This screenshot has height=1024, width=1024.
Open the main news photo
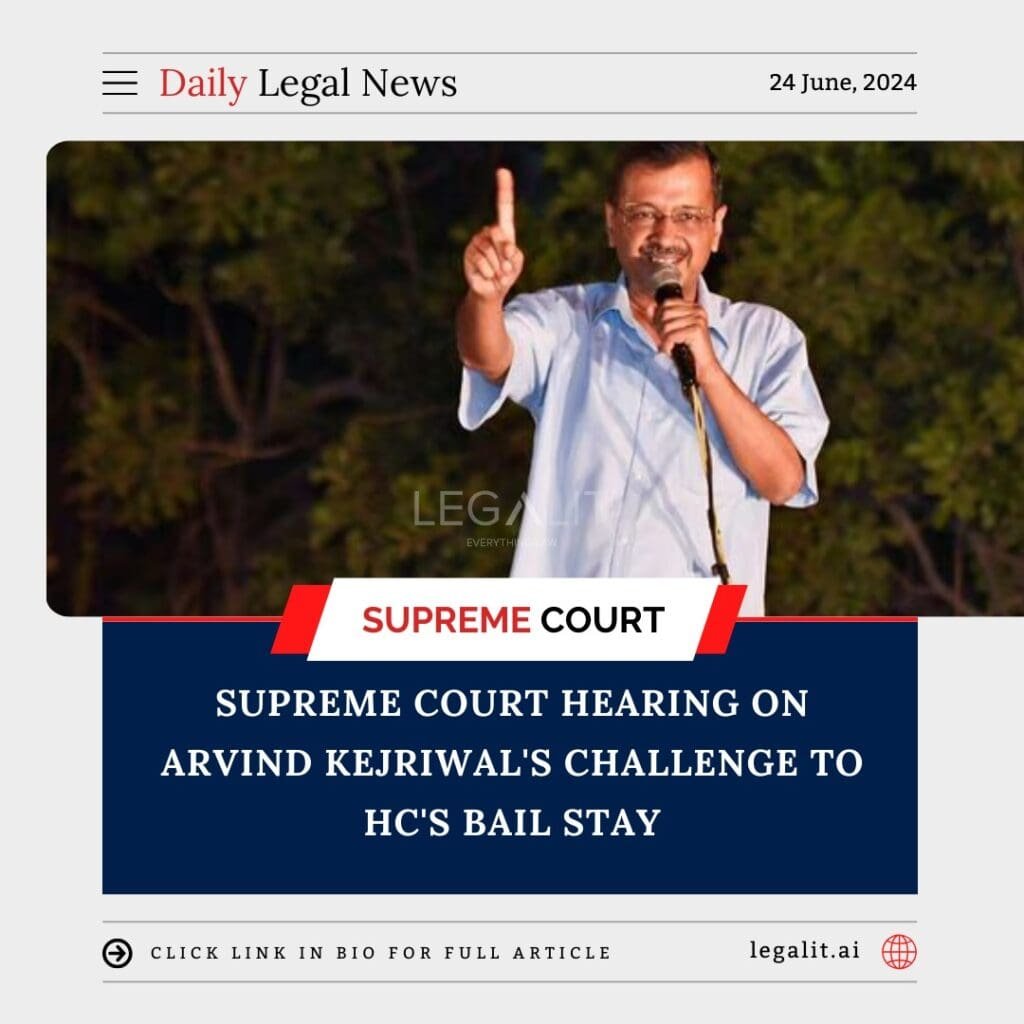(x=535, y=379)
